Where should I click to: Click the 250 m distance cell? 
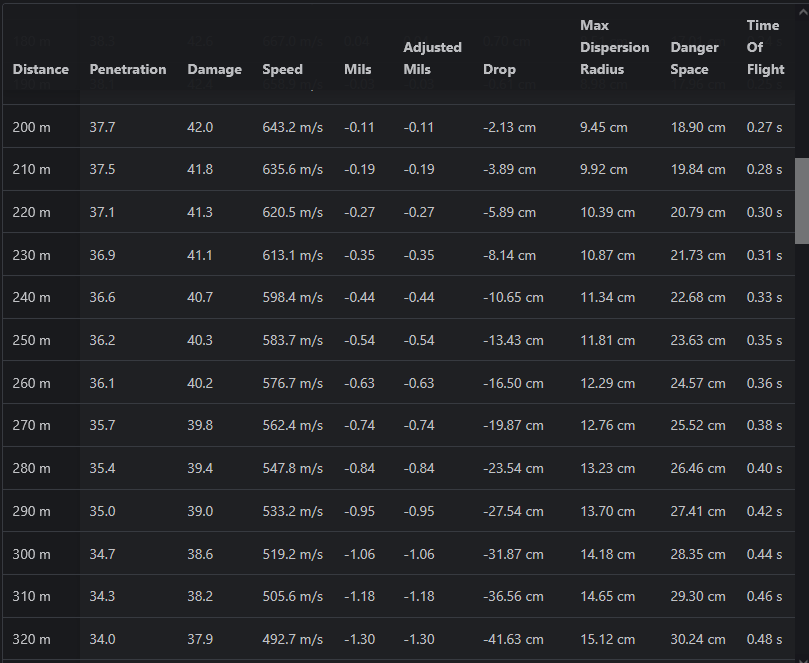coord(31,340)
